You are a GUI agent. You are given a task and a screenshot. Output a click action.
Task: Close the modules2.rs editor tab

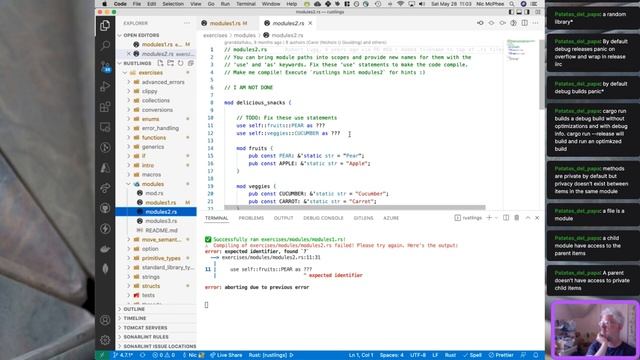[x=310, y=23]
